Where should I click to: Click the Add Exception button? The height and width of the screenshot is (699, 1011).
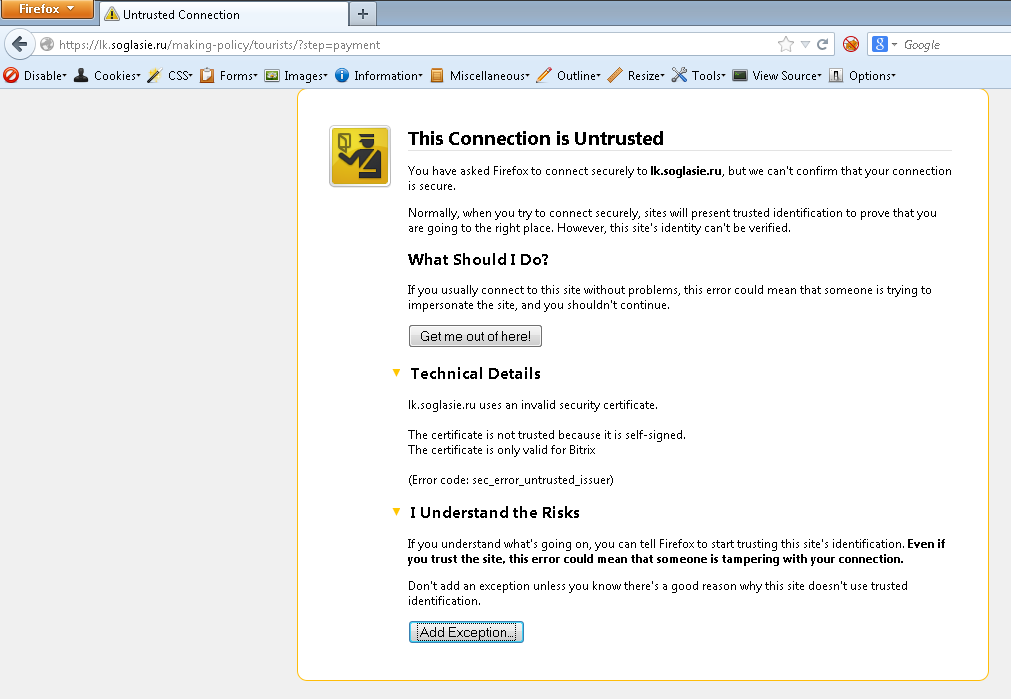click(x=466, y=632)
